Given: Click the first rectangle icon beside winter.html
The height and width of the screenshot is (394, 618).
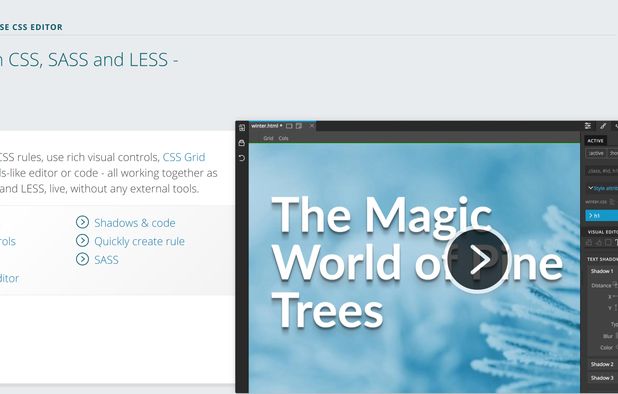Looking at the screenshot, I should point(289,126).
